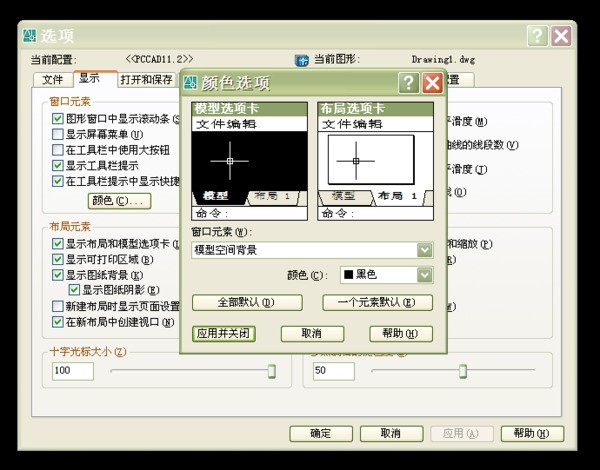This screenshot has height=470, width=600.
Task: Click the AutoCAD icon in 颜色选项 title bar
Action: tap(191, 83)
